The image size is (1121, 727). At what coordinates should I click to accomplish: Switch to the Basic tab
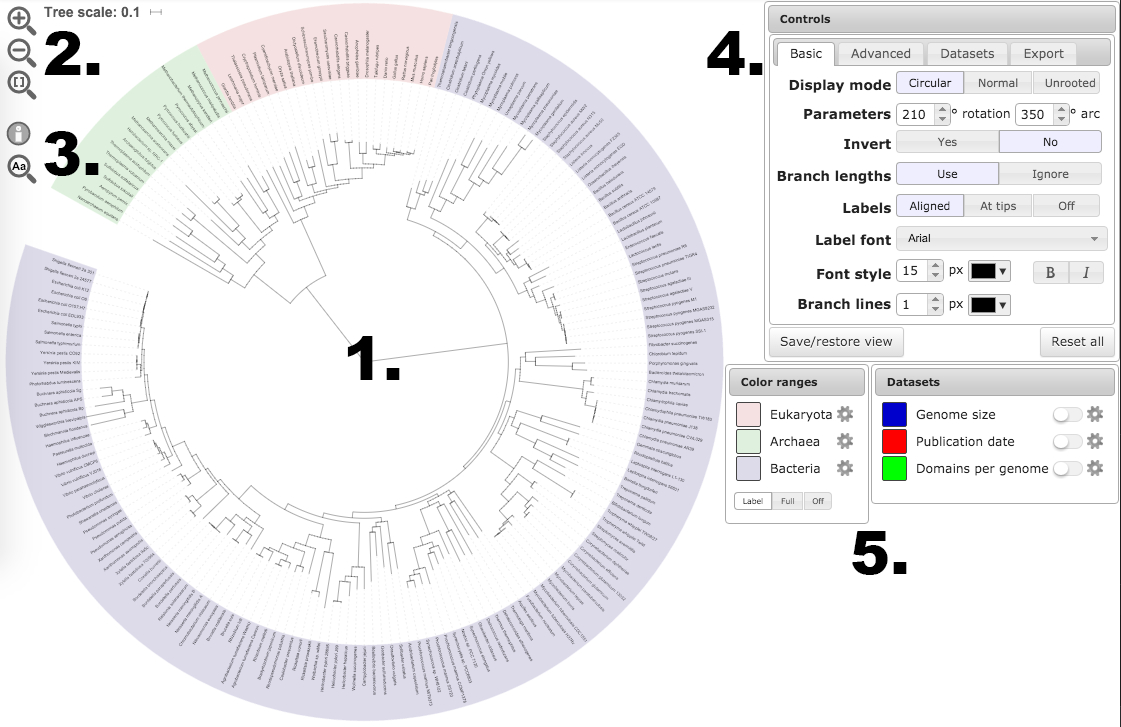click(806, 54)
